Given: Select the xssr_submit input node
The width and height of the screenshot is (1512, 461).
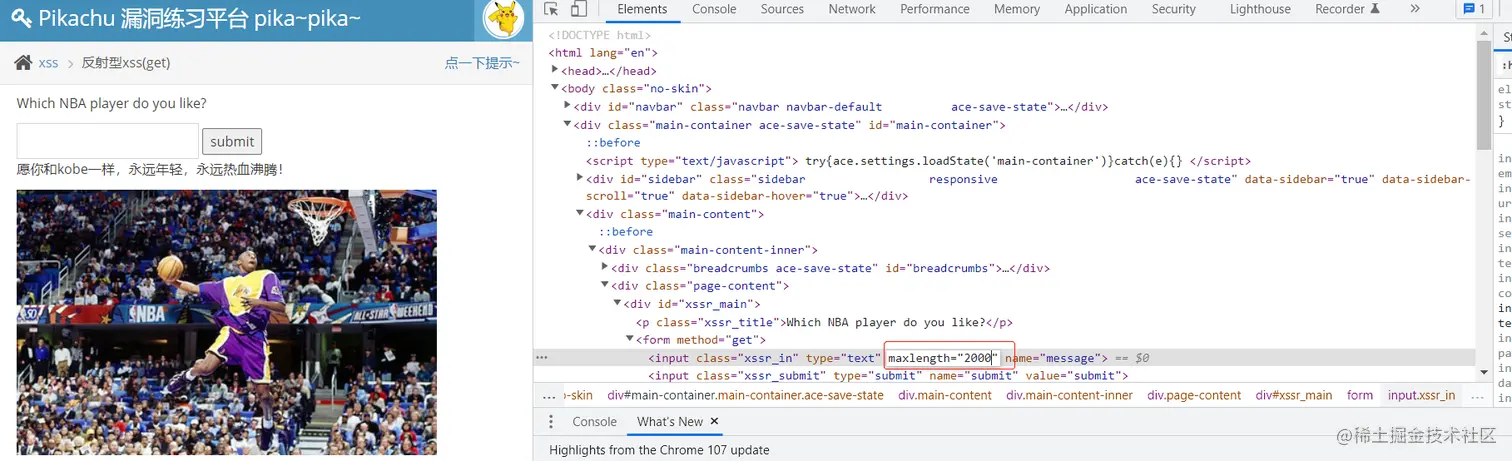Looking at the screenshot, I should pos(888,376).
